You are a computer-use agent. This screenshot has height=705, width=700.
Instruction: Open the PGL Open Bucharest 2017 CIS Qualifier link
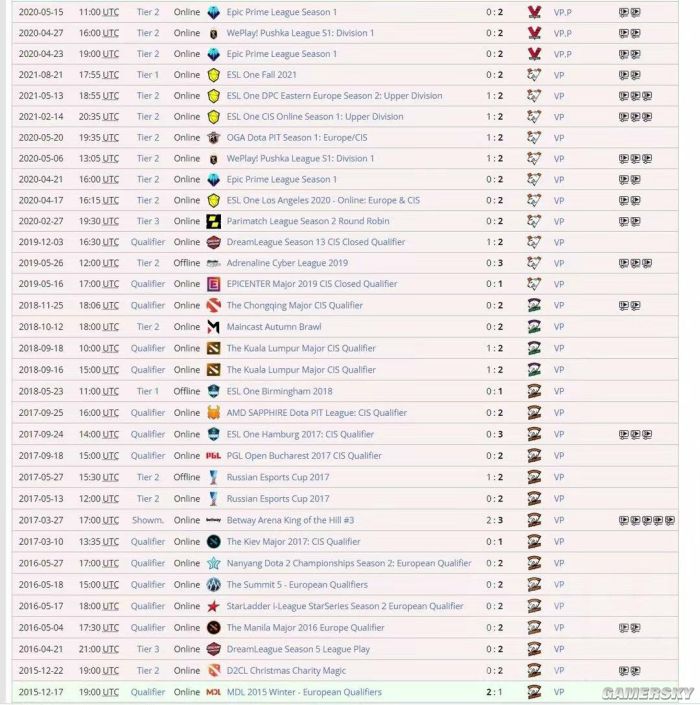click(304, 456)
